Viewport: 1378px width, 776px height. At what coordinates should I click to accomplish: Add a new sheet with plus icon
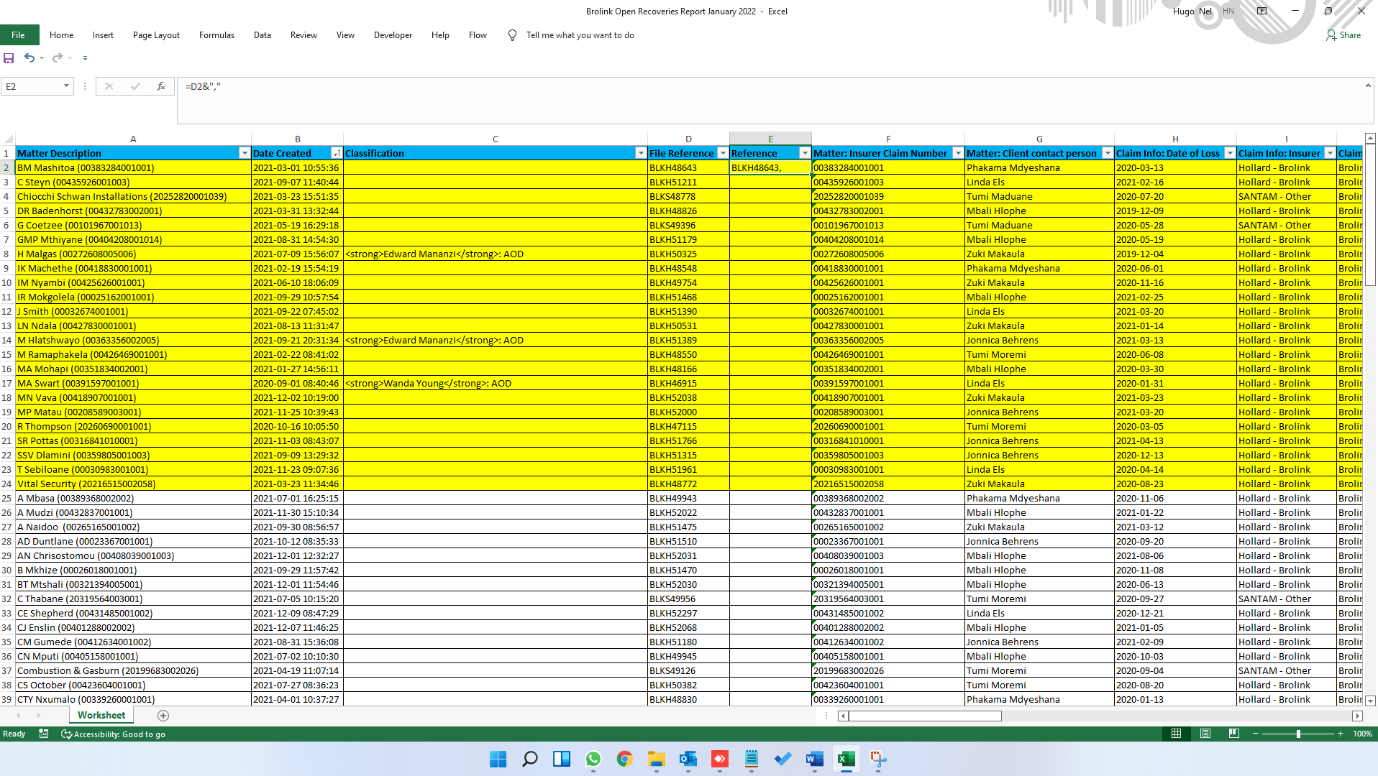click(x=163, y=715)
